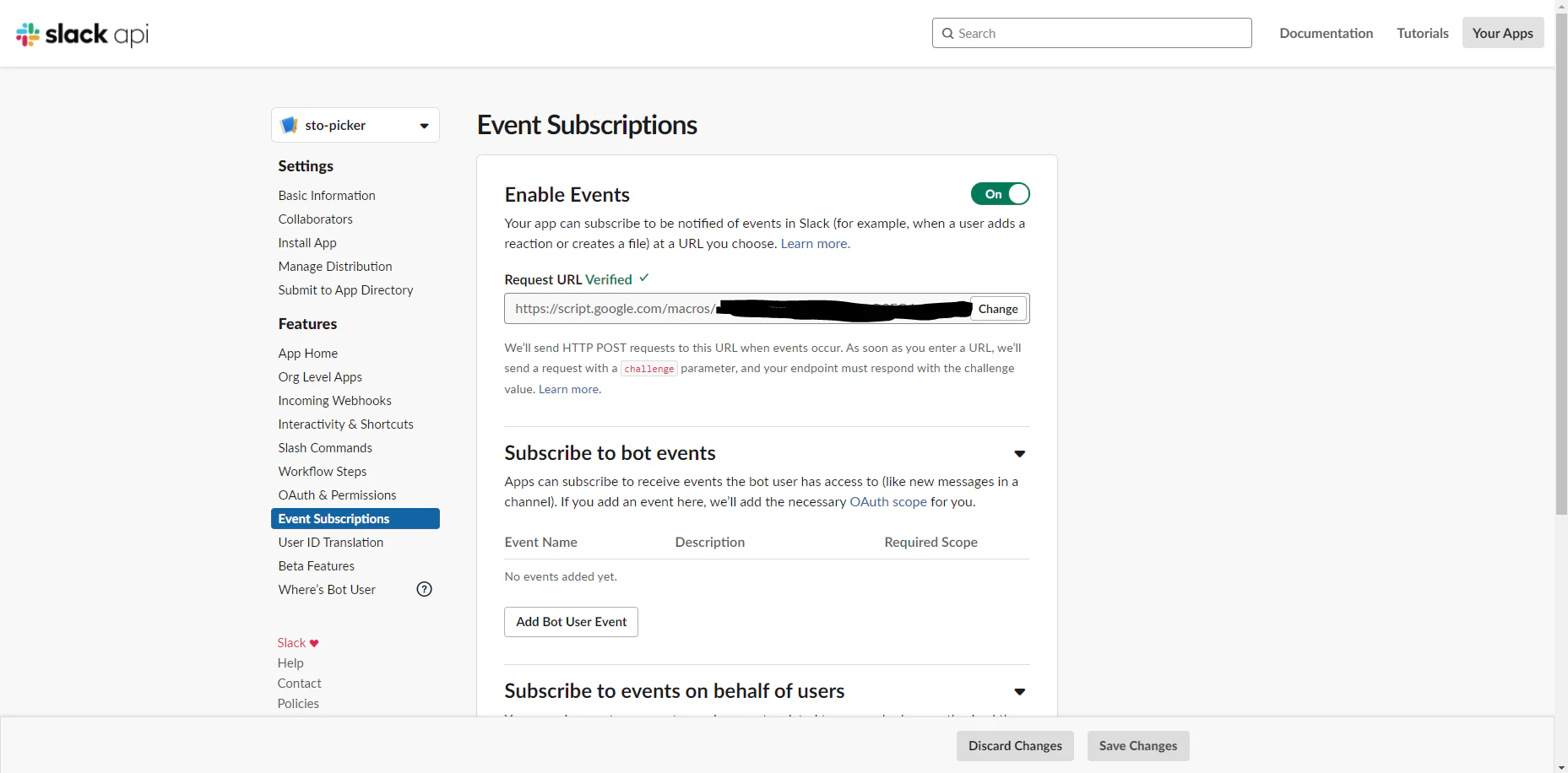Open OAuth & Permissions
This screenshot has height=773, width=1568.
pos(337,495)
